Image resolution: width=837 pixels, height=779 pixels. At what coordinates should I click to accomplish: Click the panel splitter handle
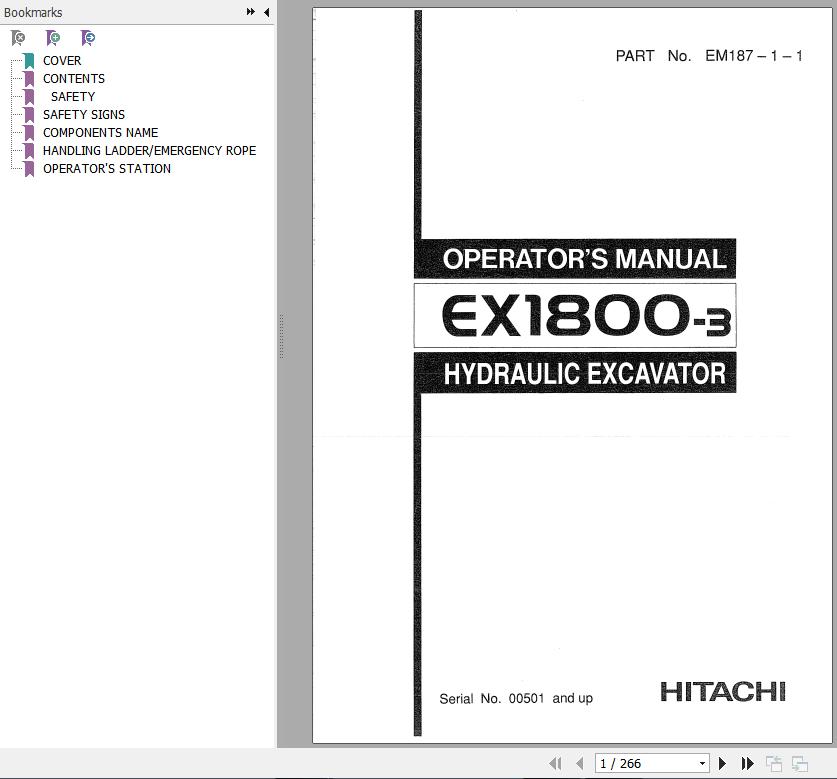(281, 336)
